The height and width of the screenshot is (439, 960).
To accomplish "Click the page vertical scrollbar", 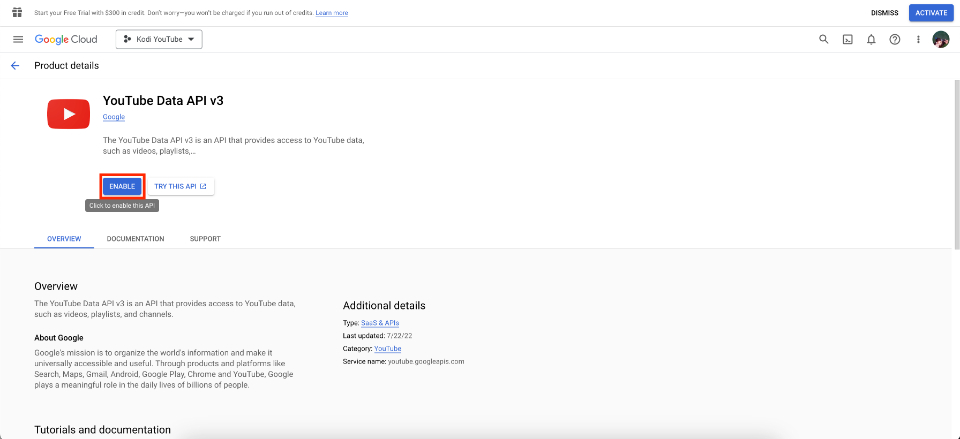I will (x=956, y=164).
